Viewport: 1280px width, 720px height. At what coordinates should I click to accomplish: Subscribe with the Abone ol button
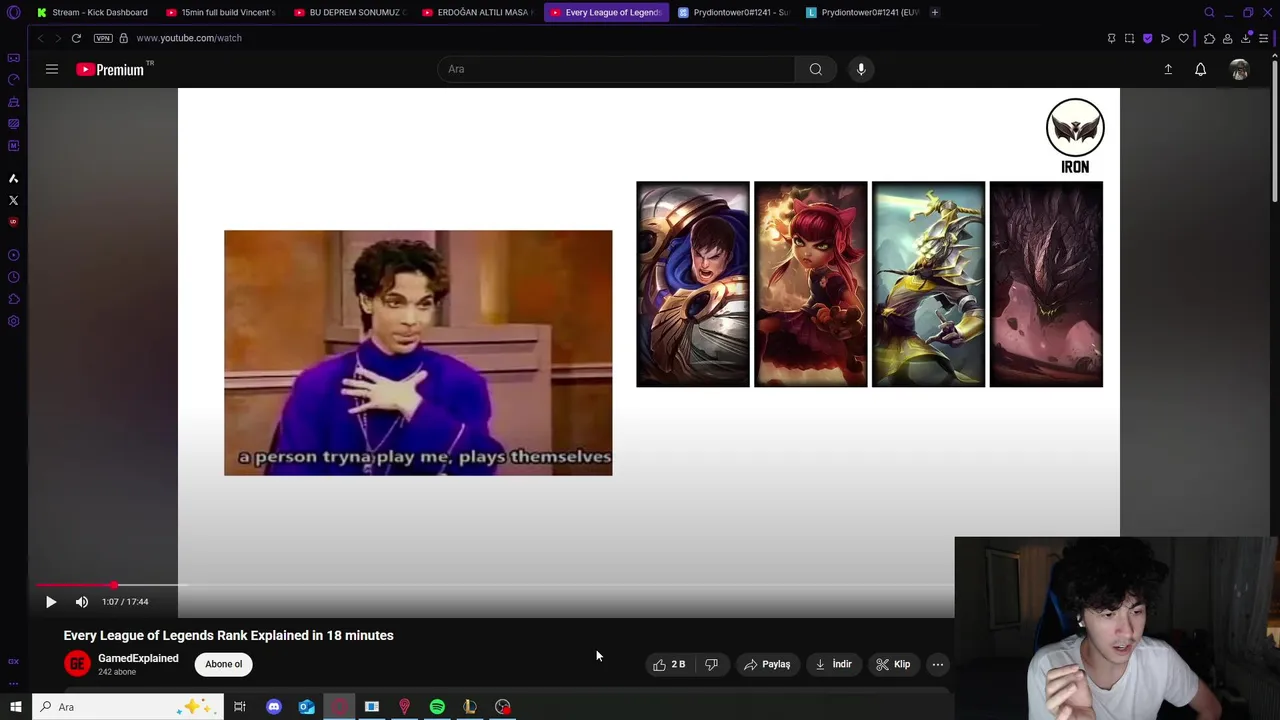[224, 664]
